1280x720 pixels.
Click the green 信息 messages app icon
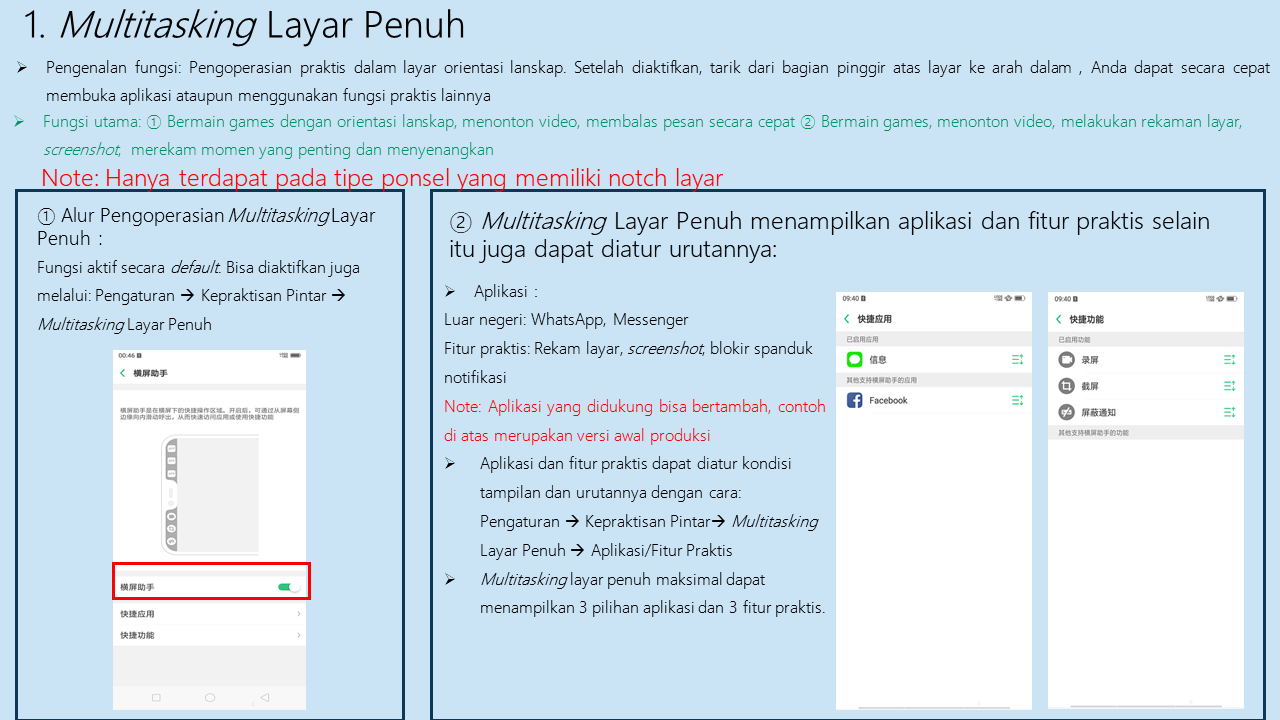pos(854,359)
